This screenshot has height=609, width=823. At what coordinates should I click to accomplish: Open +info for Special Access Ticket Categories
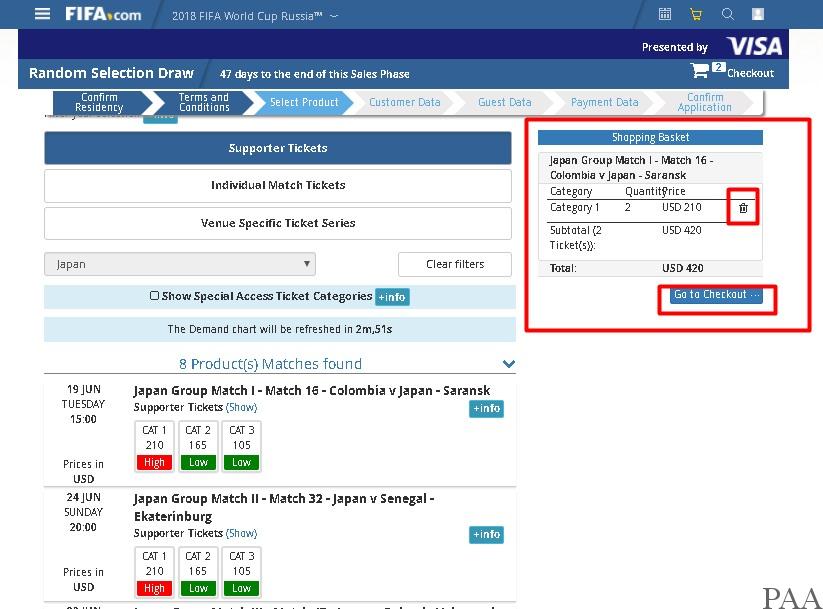point(392,297)
